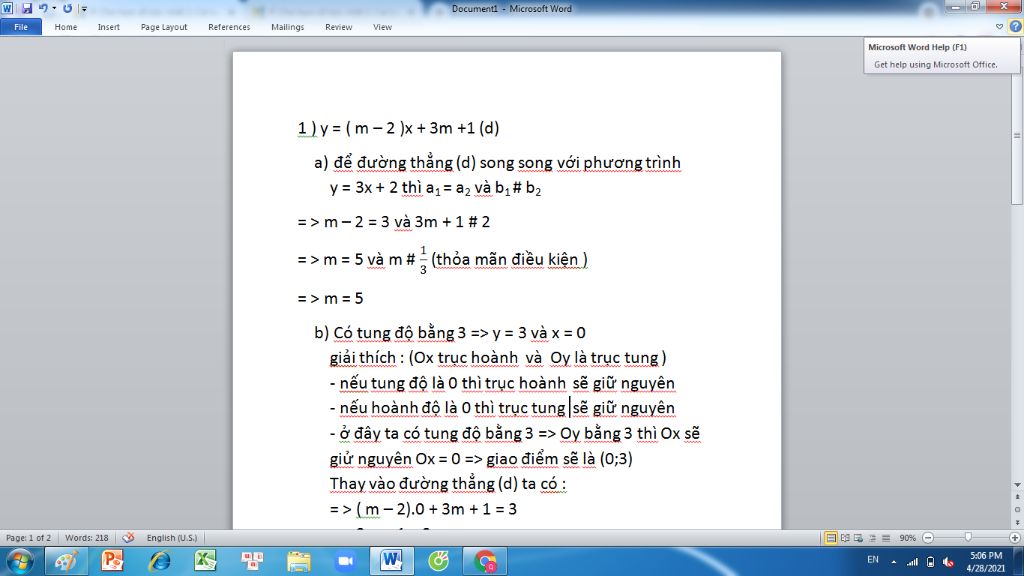Click the Undo arrow icon
The height and width of the screenshot is (576, 1024).
pos(43,8)
